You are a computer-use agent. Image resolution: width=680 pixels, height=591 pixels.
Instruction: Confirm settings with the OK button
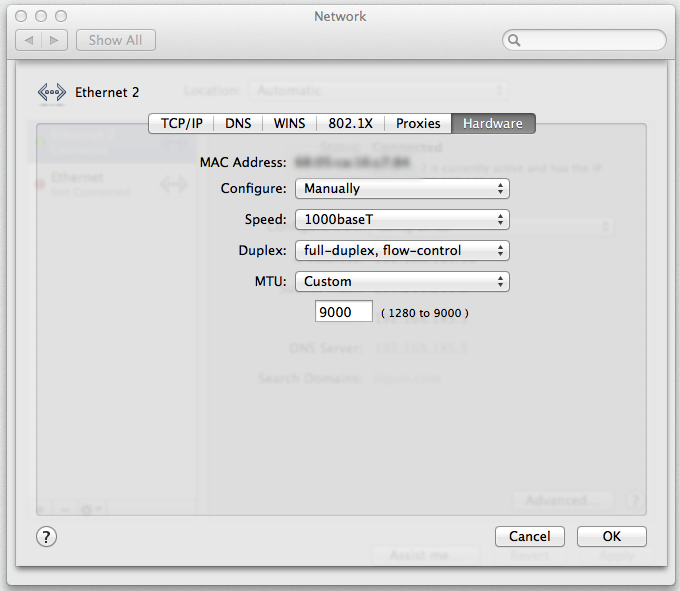click(611, 536)
